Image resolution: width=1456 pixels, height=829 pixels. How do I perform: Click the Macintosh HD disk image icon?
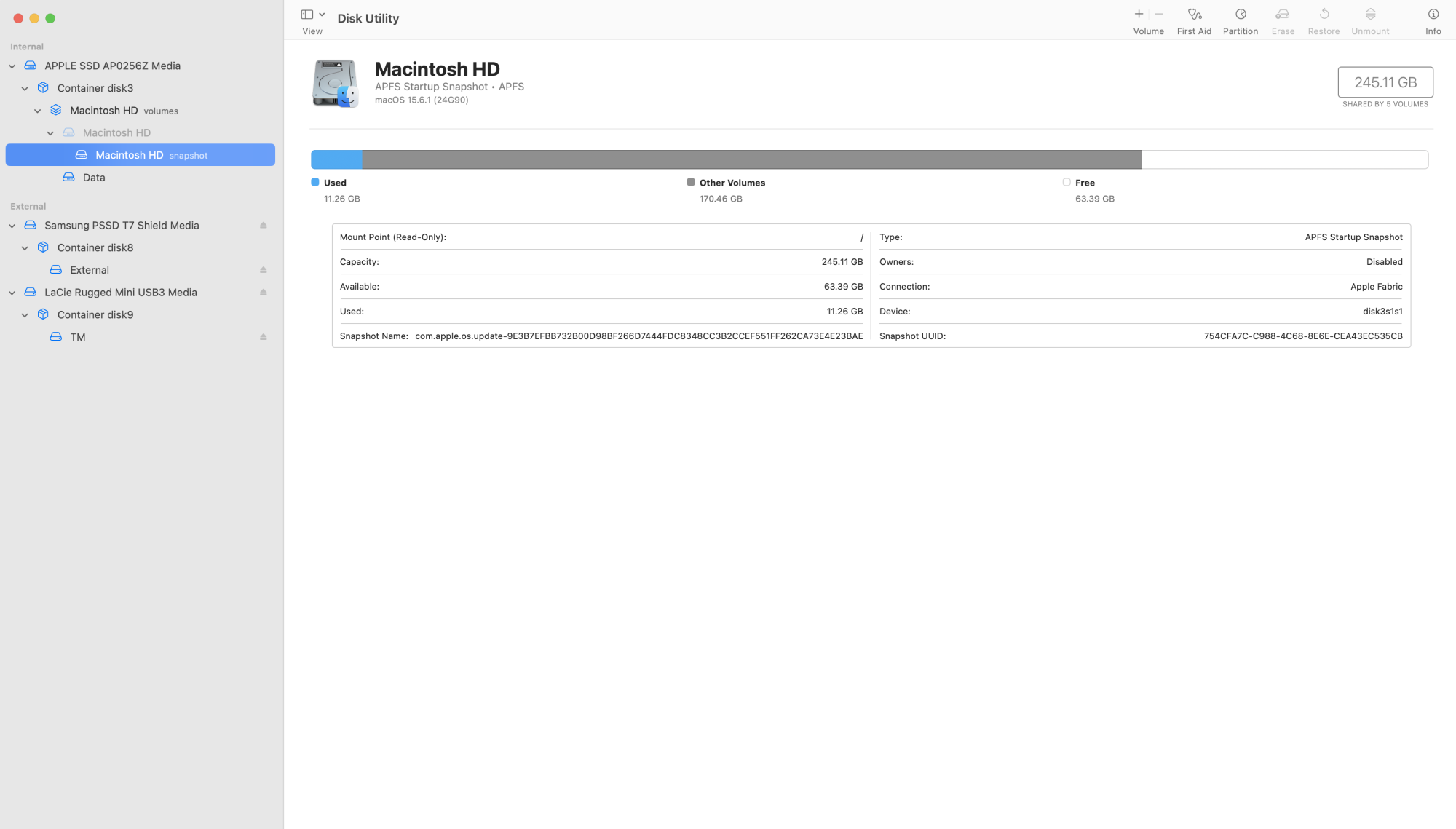tap(335, 84)
